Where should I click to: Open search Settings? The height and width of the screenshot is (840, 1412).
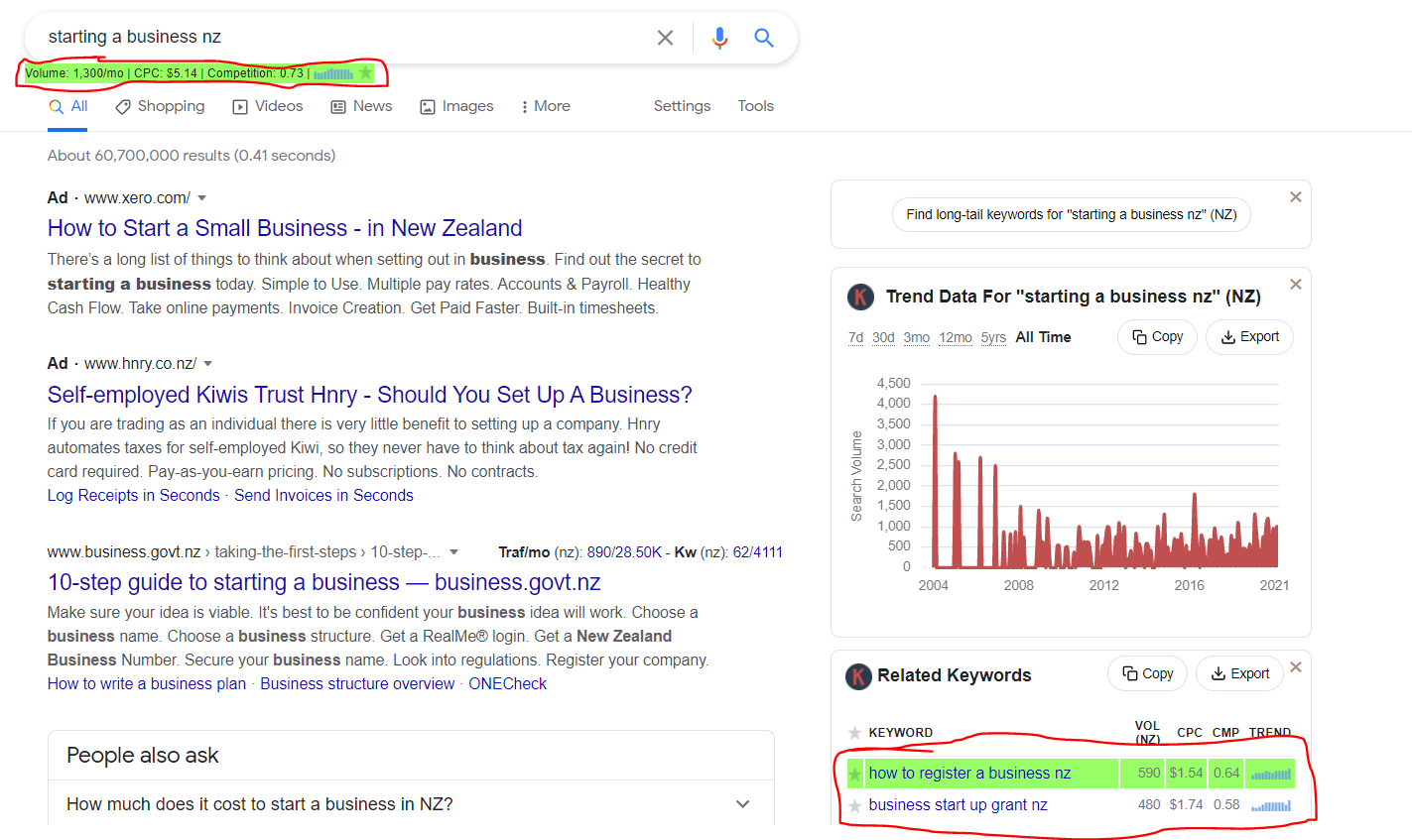pos(682,106)
